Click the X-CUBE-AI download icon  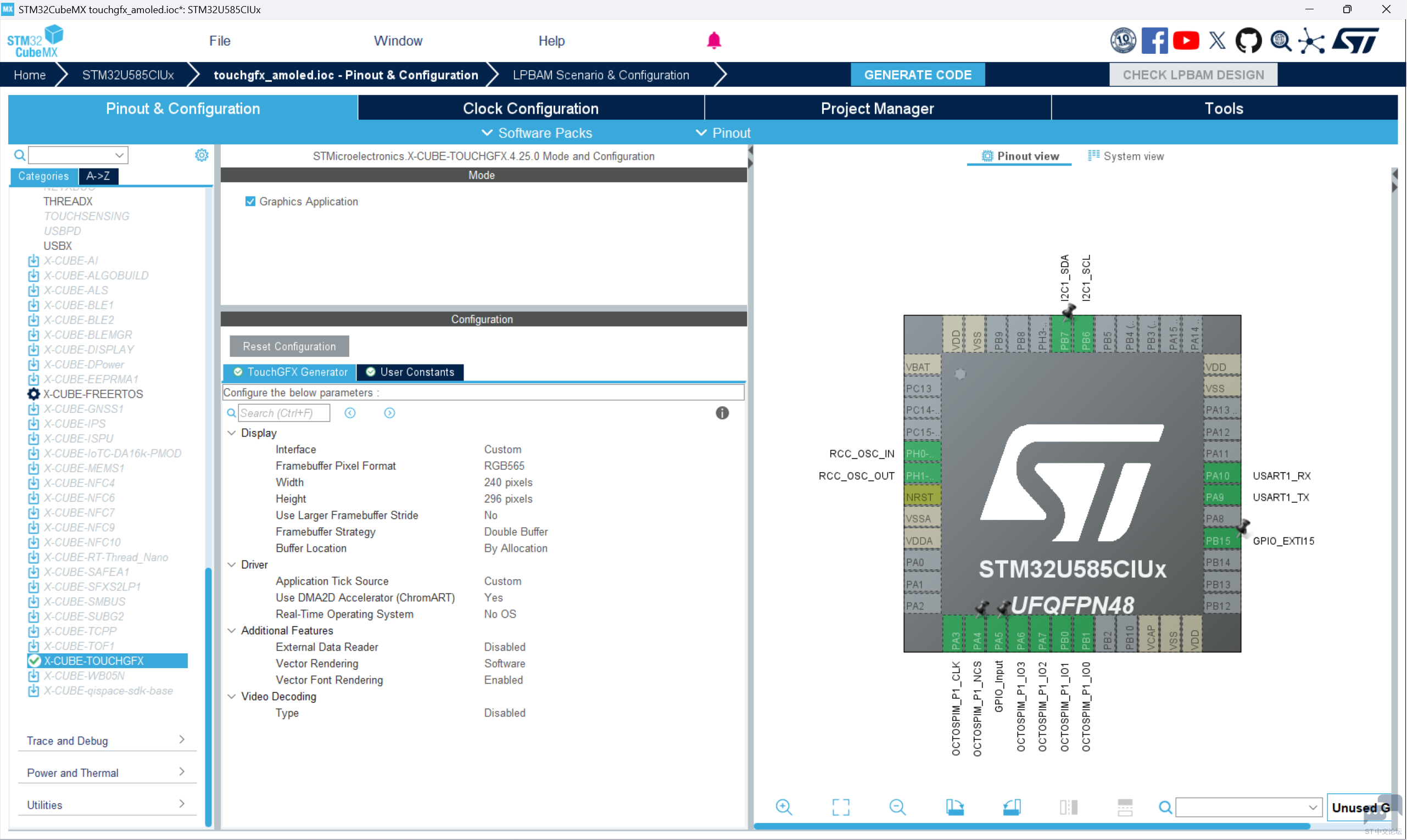[x=33, y=261]
